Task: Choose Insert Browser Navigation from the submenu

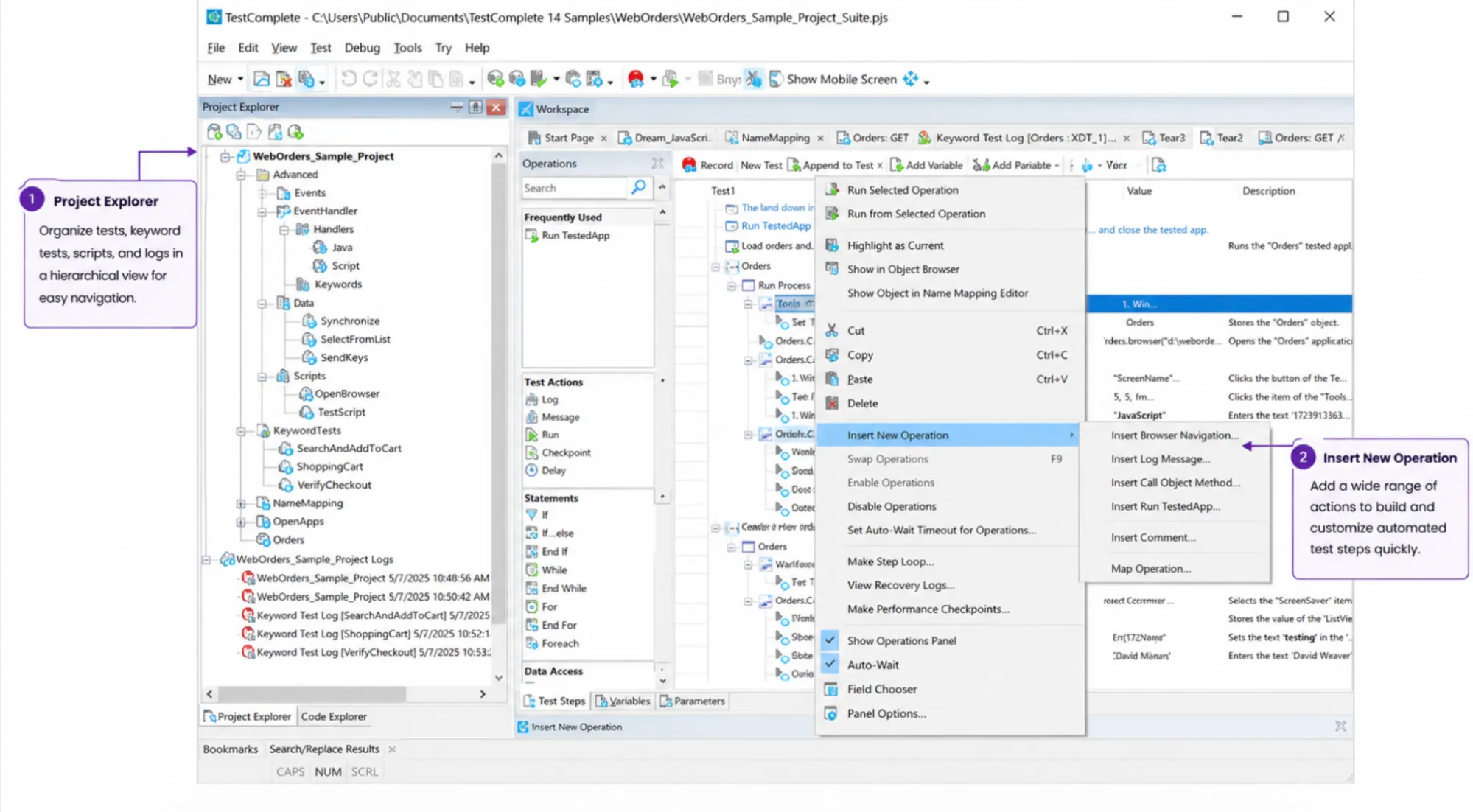Action: [x=1175, y=435]
